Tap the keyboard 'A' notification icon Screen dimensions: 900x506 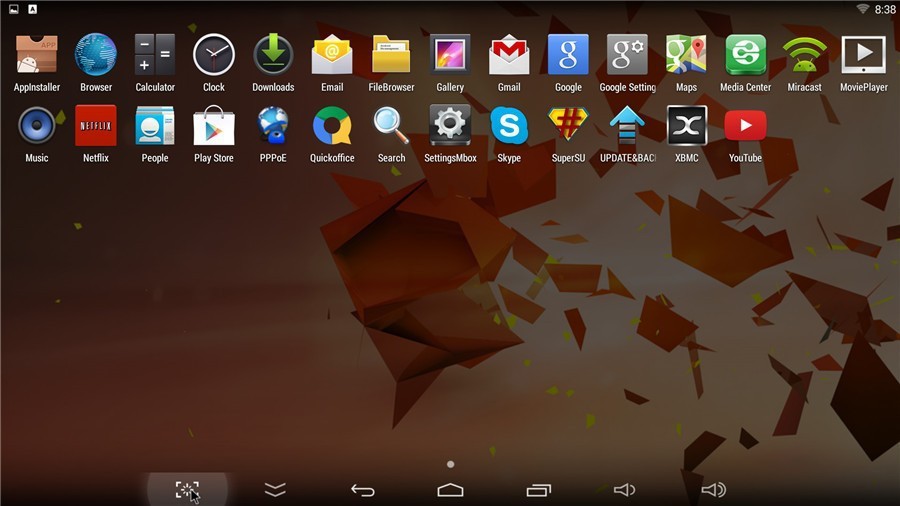(x=33, y=9)
